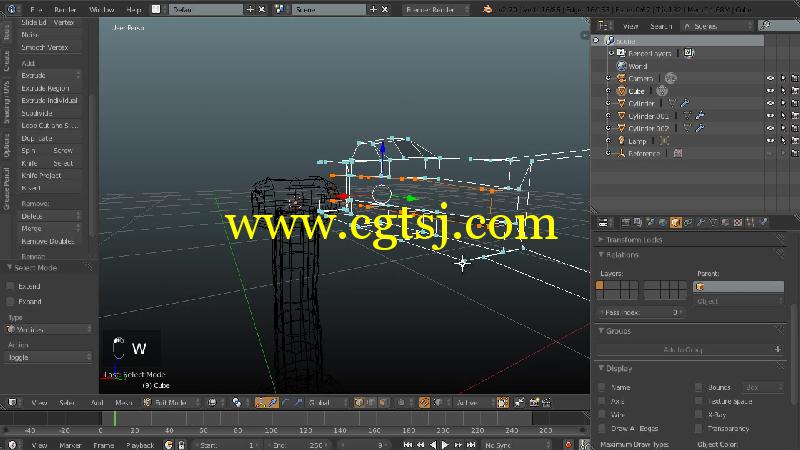
Task: Open the Window menu in top bar
Action: [x=102, y=9]
